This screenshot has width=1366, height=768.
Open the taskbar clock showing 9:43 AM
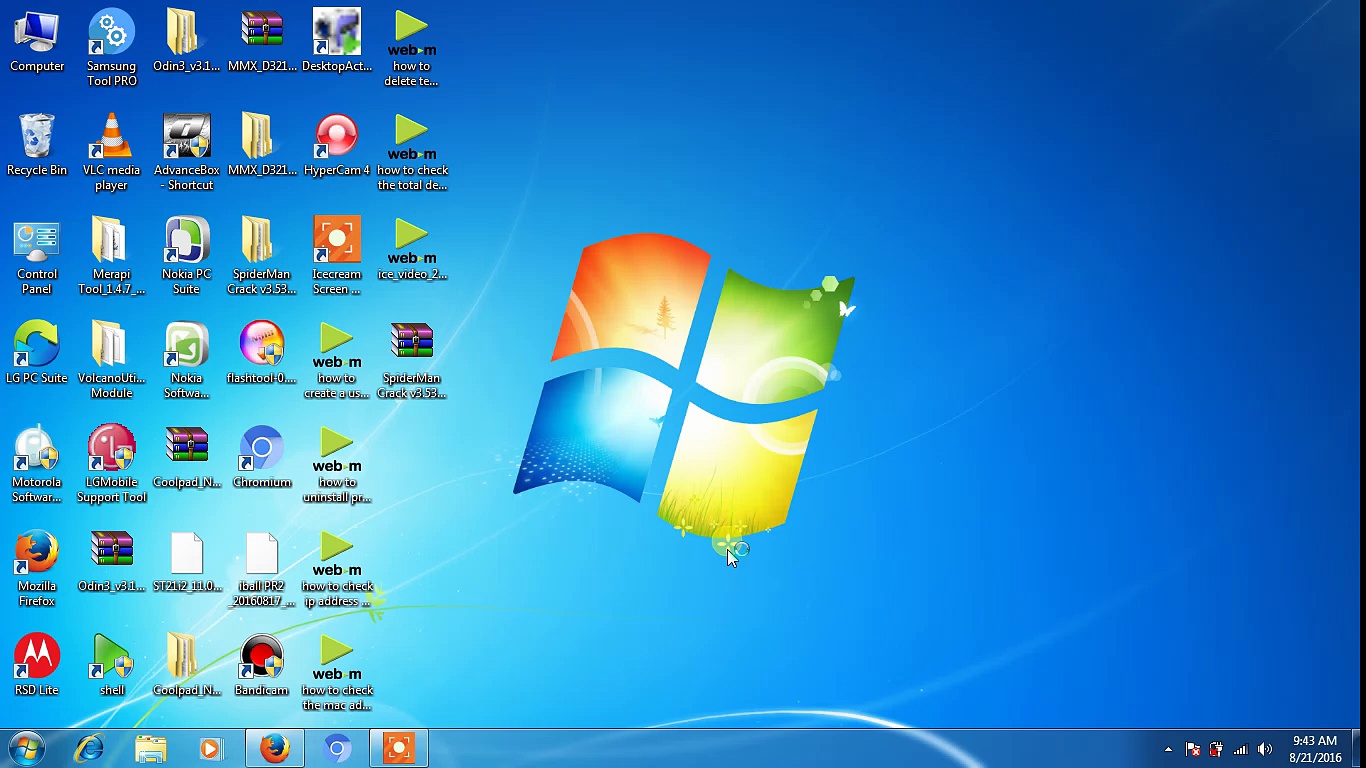pyautogui.click(x=1315, y=749)
